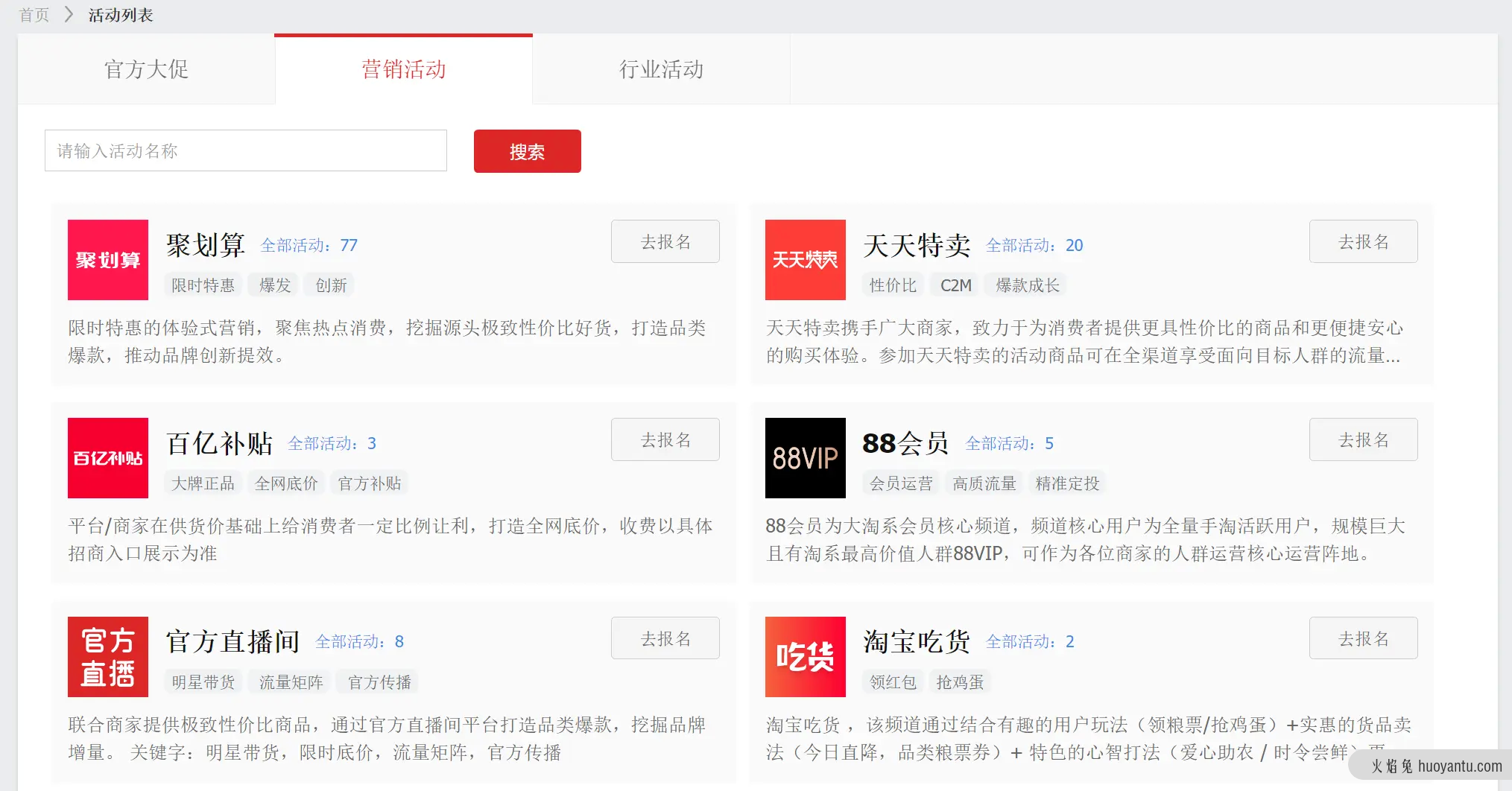Click the 88VIP logo icon
This screenshot has width=1512, height=791.
806,458
